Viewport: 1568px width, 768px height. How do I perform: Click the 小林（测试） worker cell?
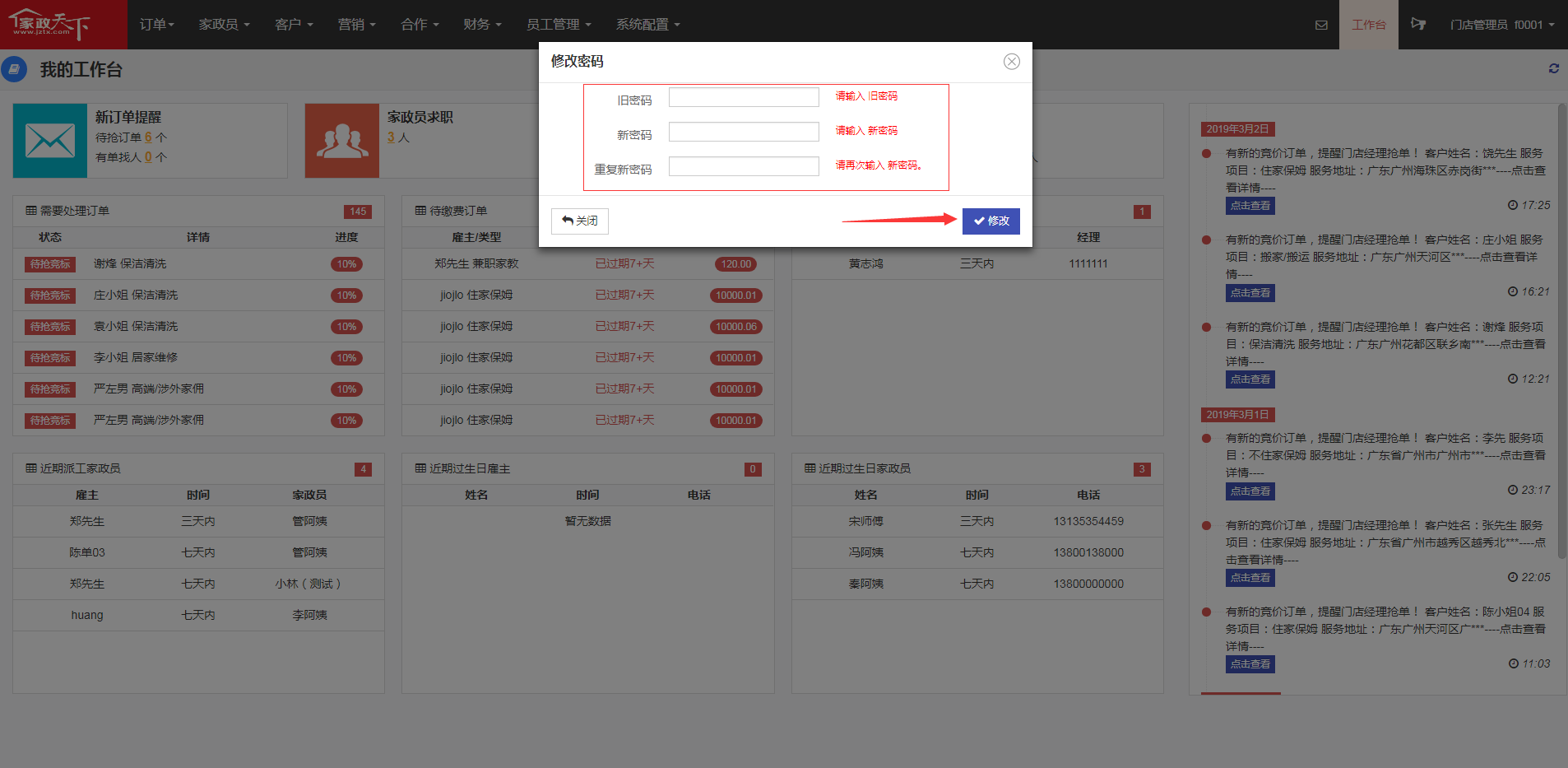(309, 584)
